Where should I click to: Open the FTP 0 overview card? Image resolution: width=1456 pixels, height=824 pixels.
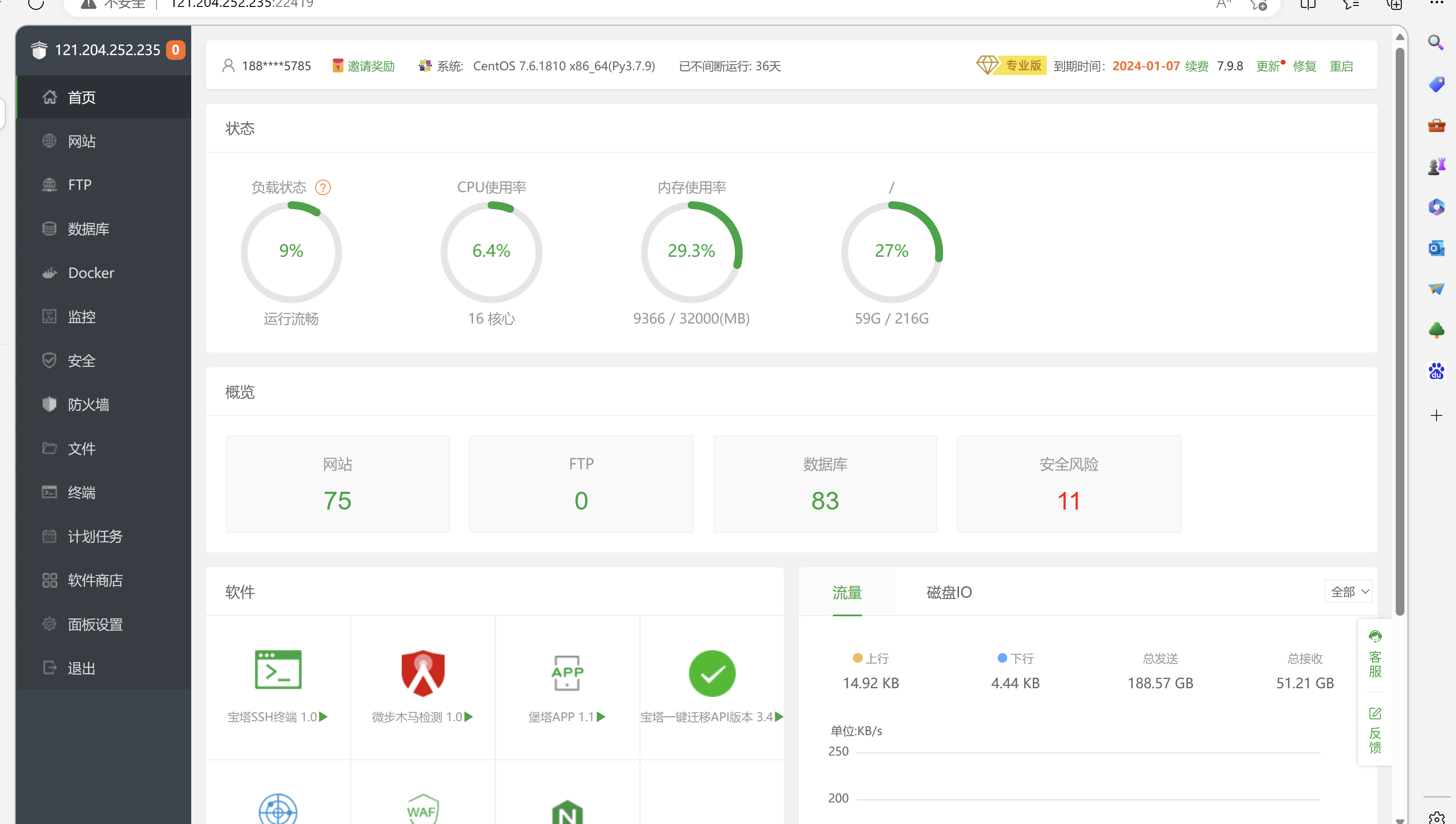[581, 484]
